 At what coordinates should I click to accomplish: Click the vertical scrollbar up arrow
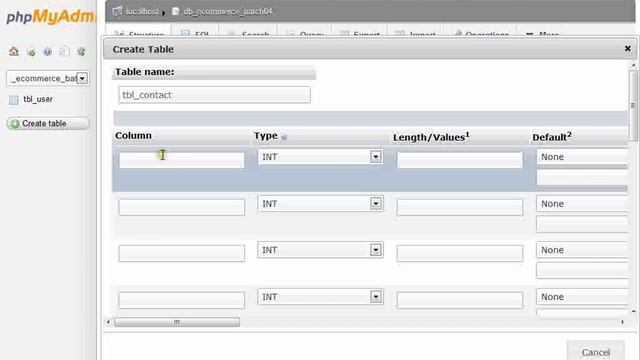[x=633, y=65]
